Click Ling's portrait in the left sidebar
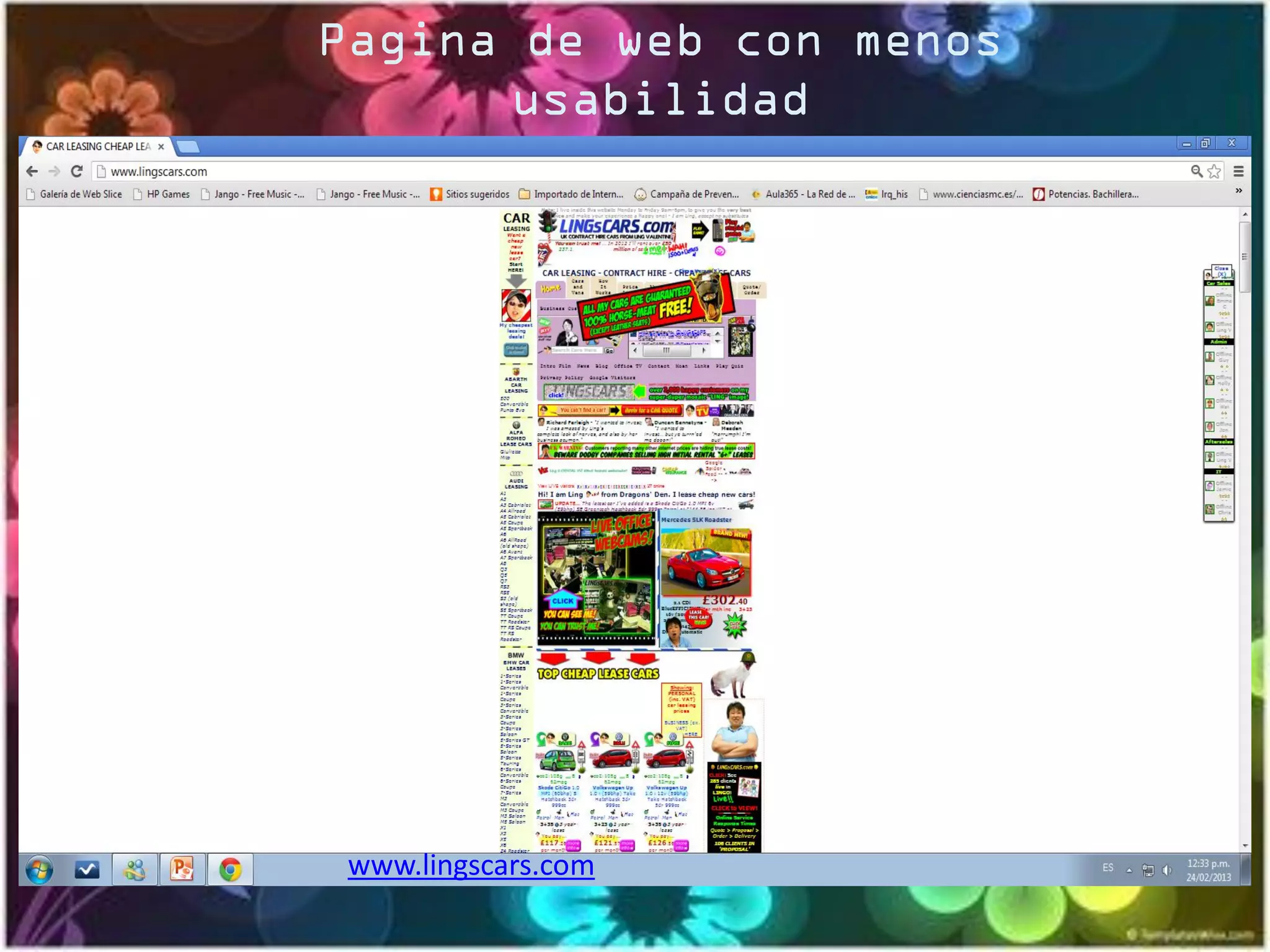The height and width of the screenshot is (952, 1270). 516,305
